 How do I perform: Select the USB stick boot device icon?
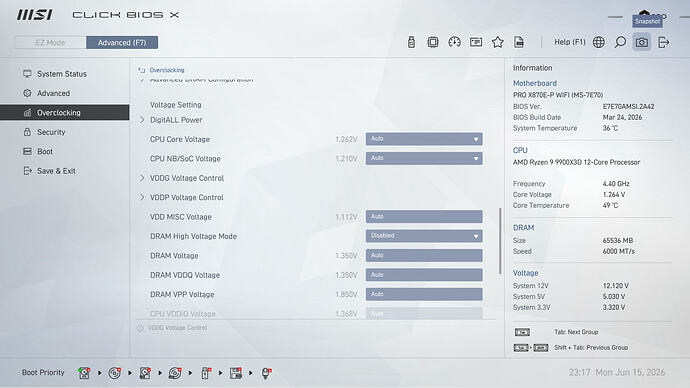(206, 373)
